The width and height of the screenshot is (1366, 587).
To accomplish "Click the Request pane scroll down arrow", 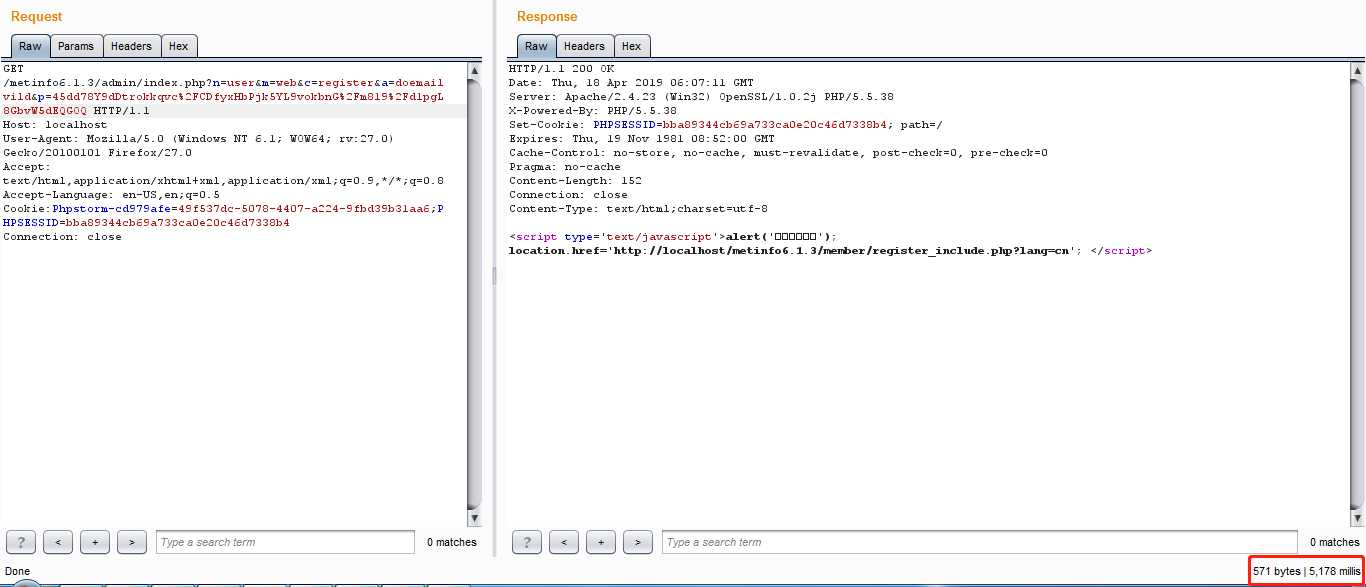I will pyautogui.click(x=475, y=518).
